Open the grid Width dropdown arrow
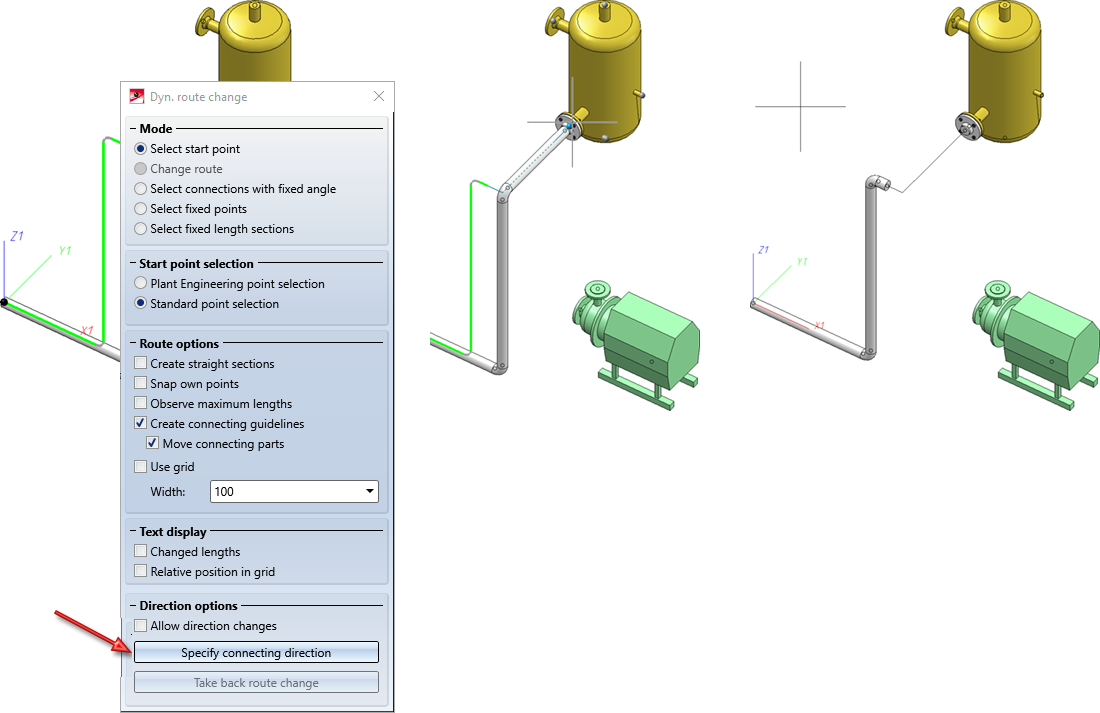This screenshot has height=713, width=1100. coord(370,491)
